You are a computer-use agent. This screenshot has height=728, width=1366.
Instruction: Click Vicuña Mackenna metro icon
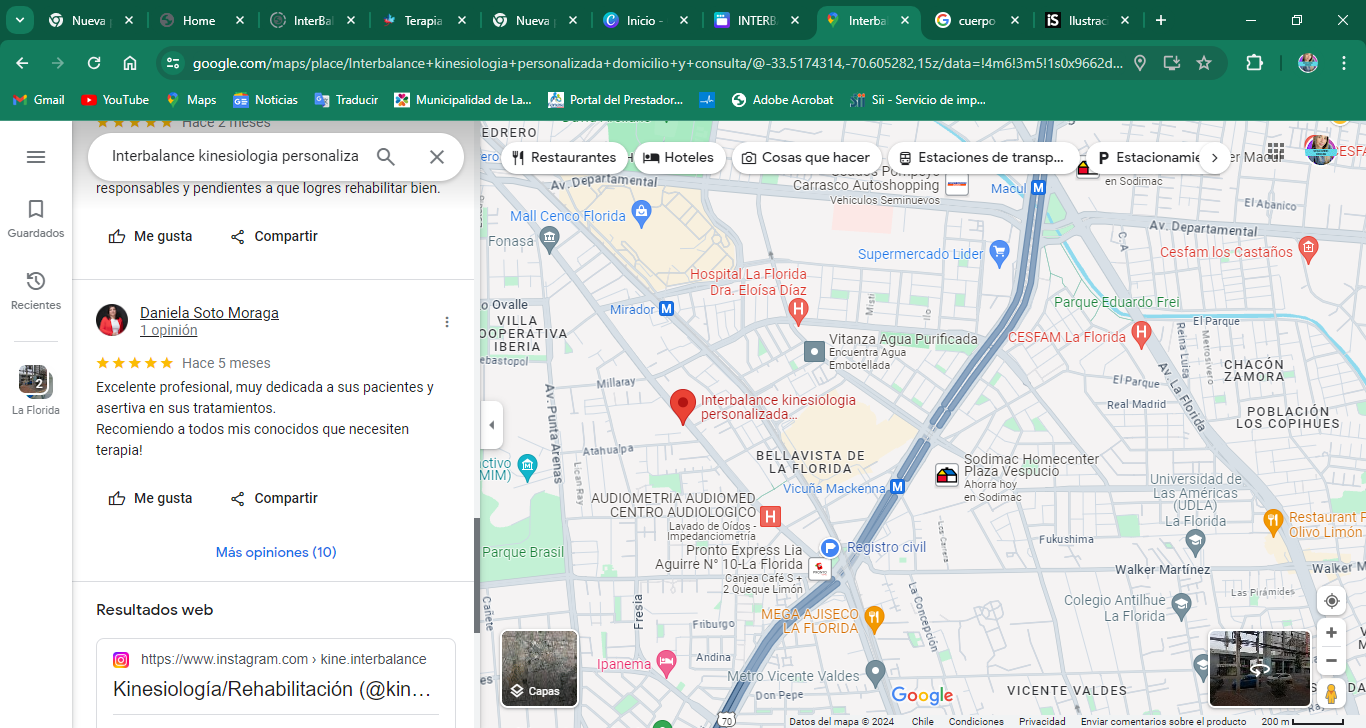pyautogui.click(x=897, y=487)
